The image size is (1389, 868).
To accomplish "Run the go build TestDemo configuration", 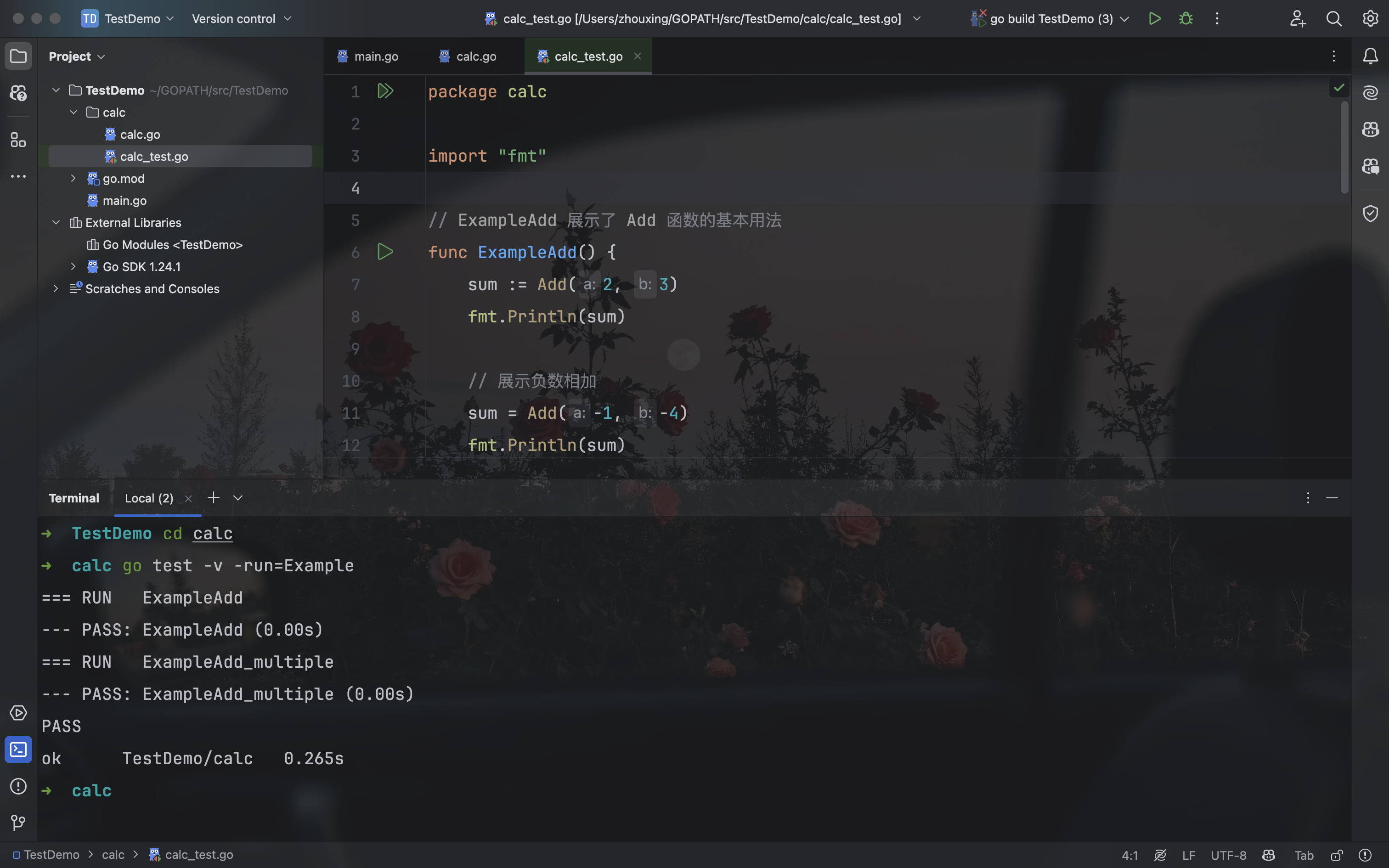I will (1155, 18).
